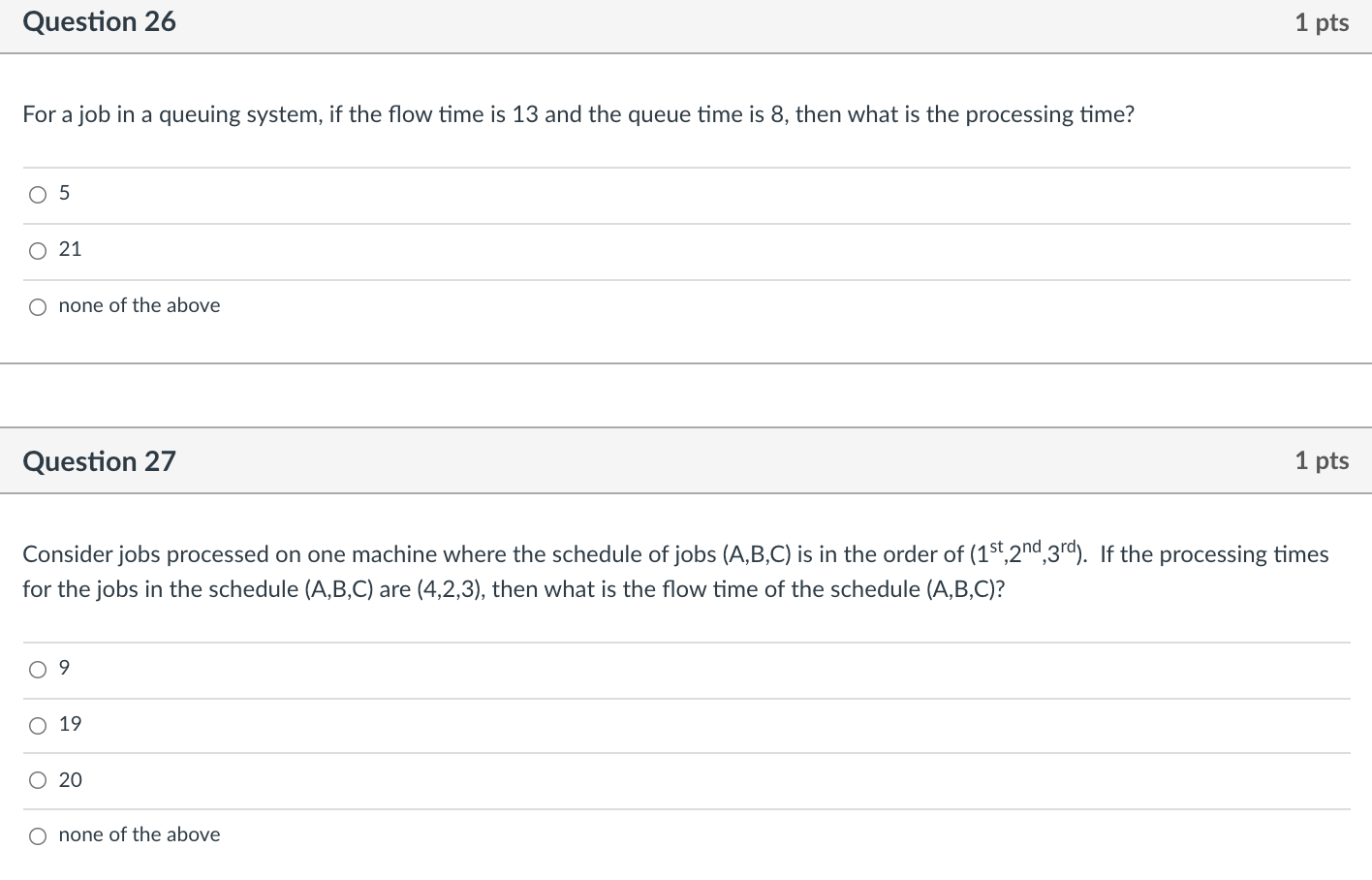Click the answer text labeled 19
Screen dimensions: 1372x880
pos(69,723)
